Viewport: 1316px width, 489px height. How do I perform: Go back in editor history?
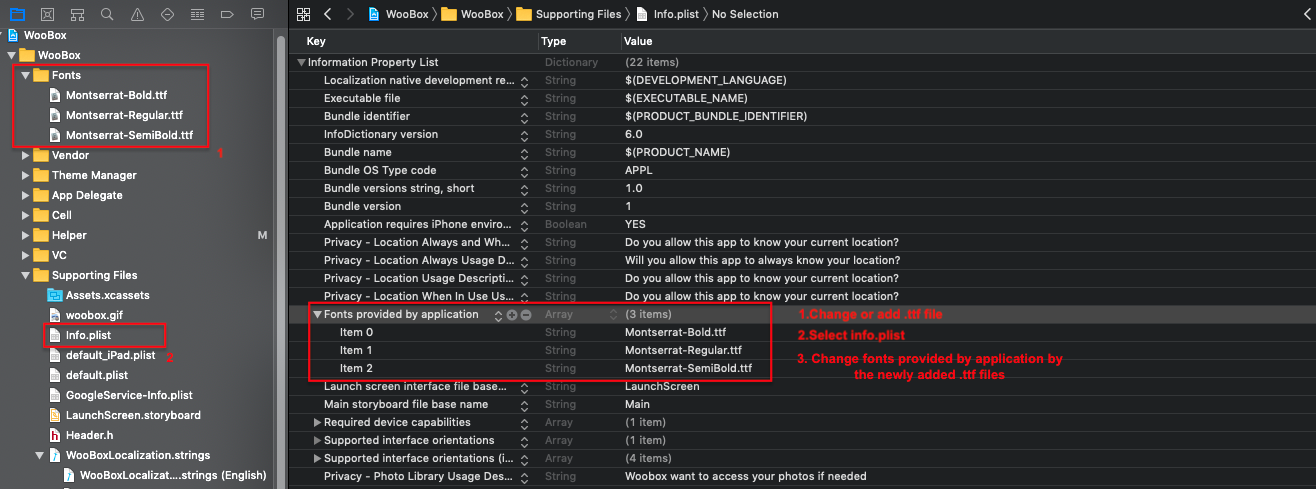[x=328, y=14]
